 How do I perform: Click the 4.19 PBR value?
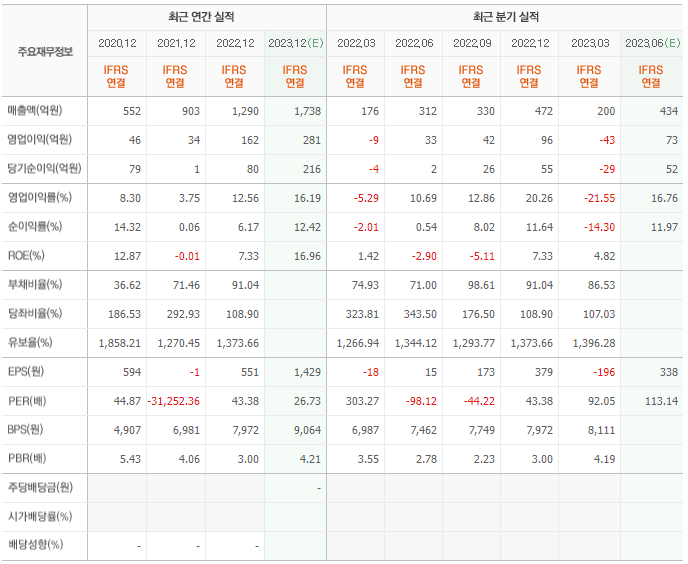point(604,459)
